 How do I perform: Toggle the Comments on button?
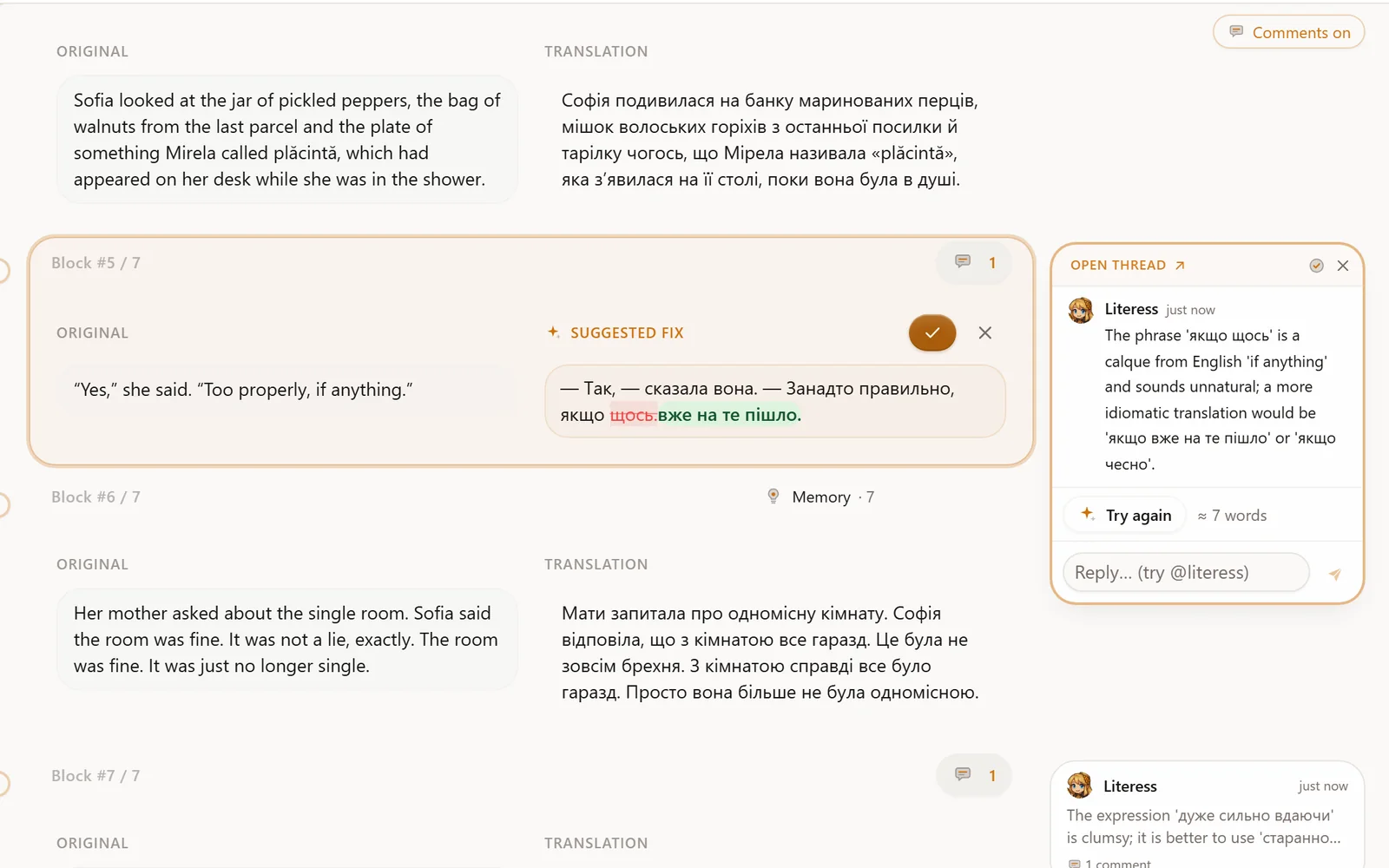[1288, 32]
